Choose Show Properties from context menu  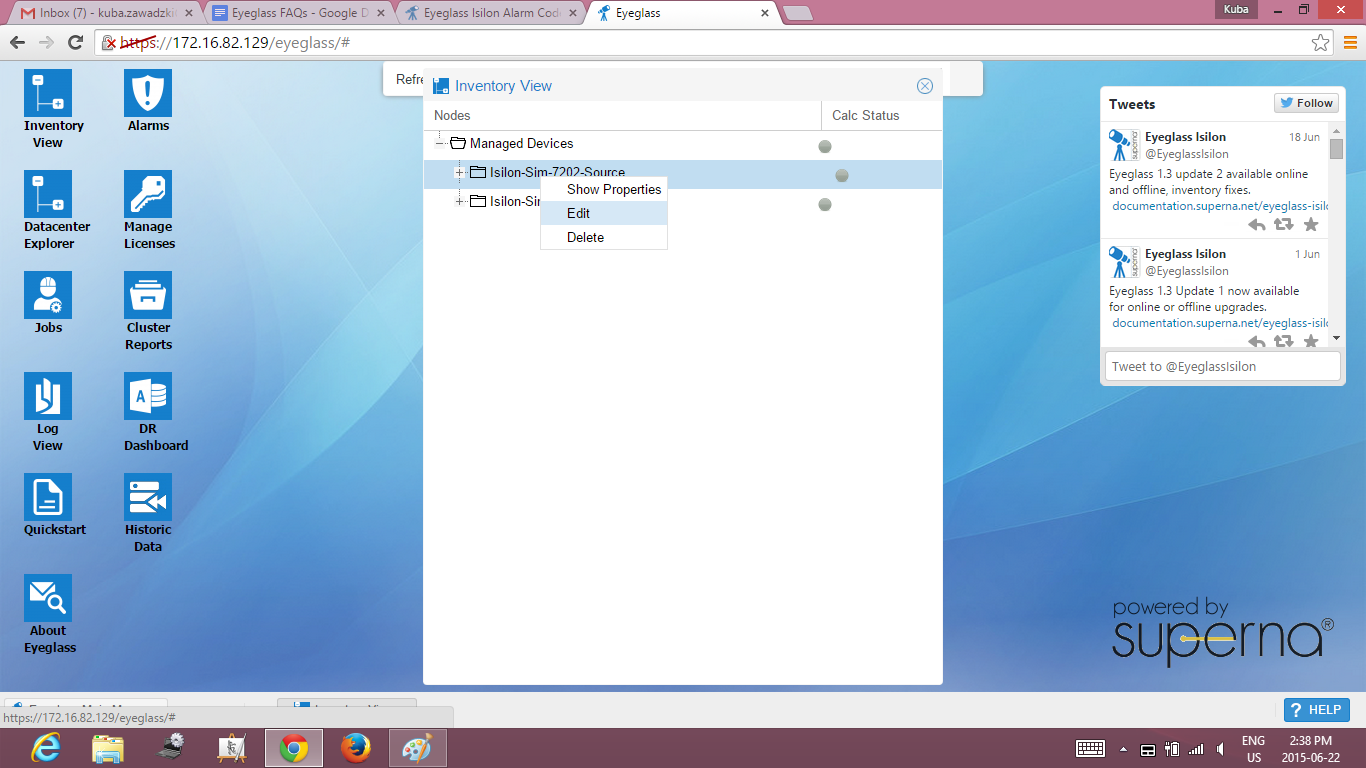(x=604, y=189)
